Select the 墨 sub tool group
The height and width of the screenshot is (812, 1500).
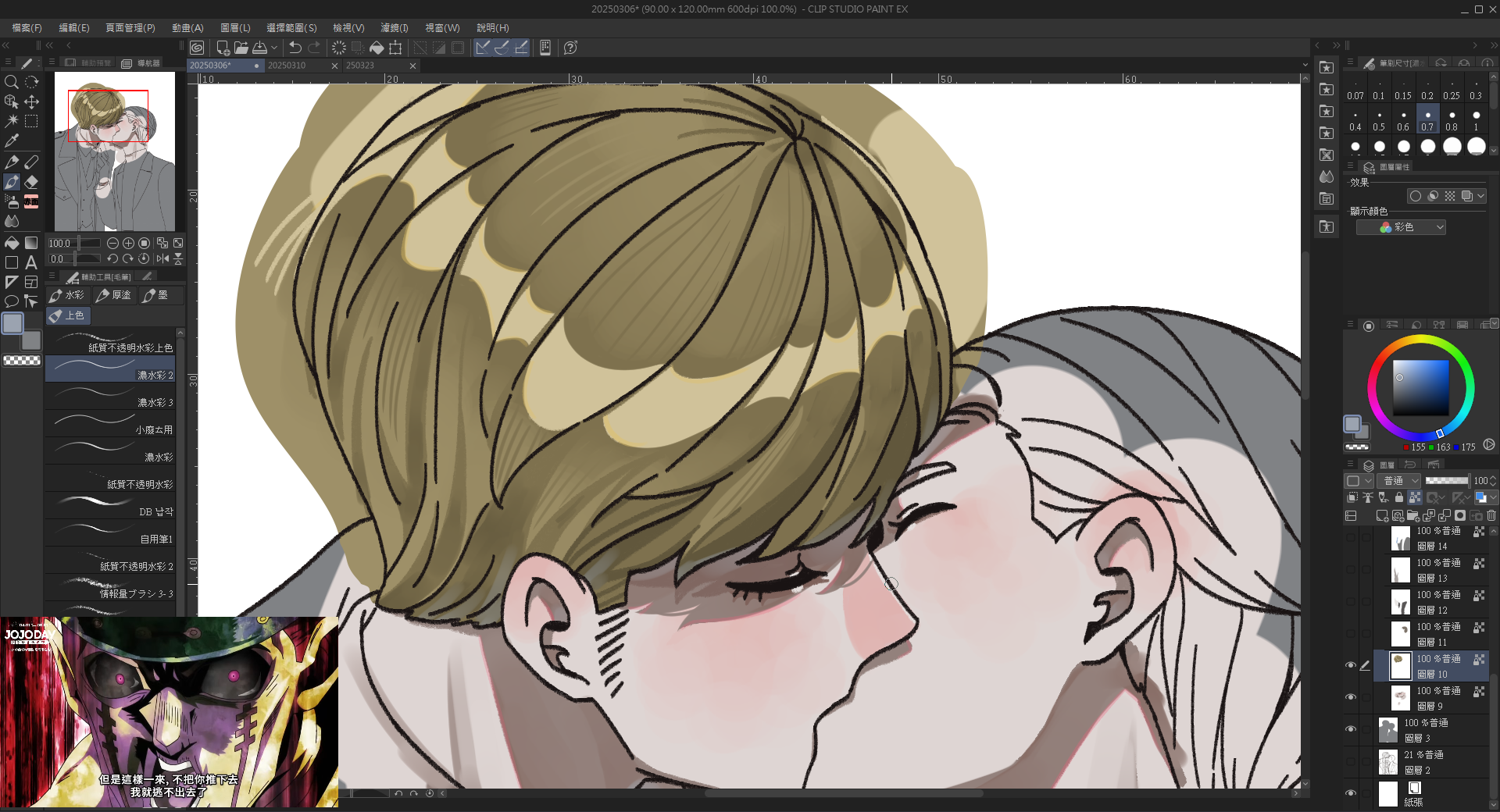(161, 295)
